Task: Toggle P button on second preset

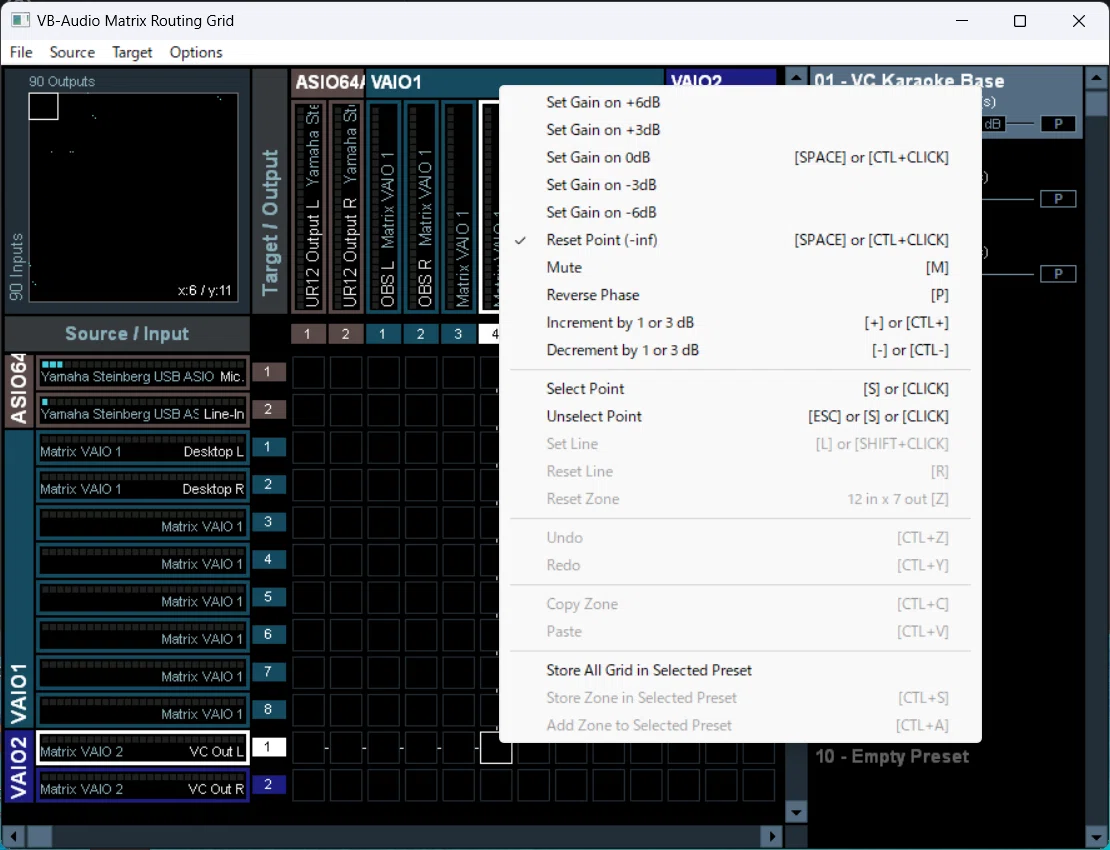Action: [x=1058, y=199]
